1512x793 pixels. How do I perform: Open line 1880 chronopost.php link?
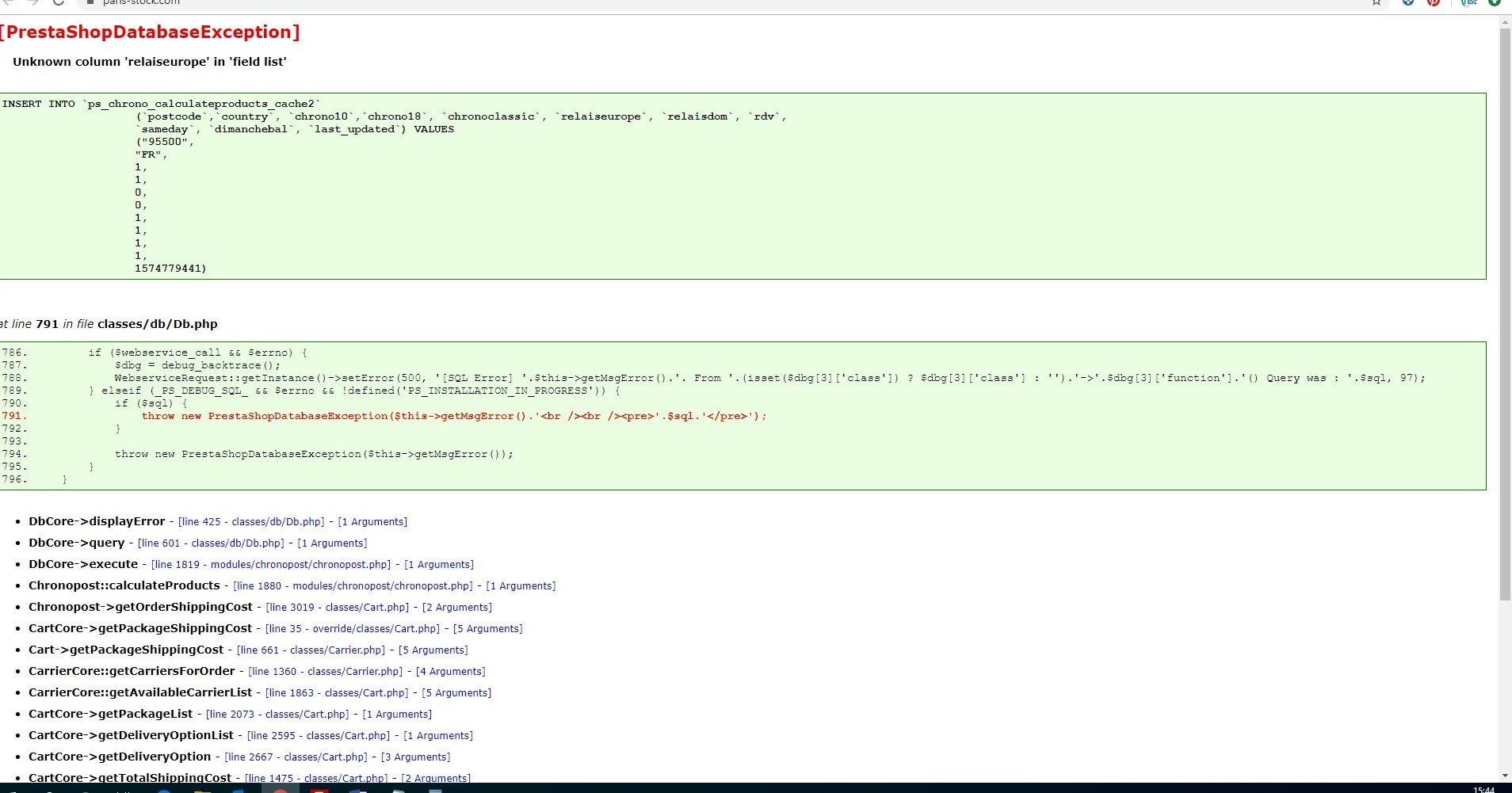tap(353, 586)
